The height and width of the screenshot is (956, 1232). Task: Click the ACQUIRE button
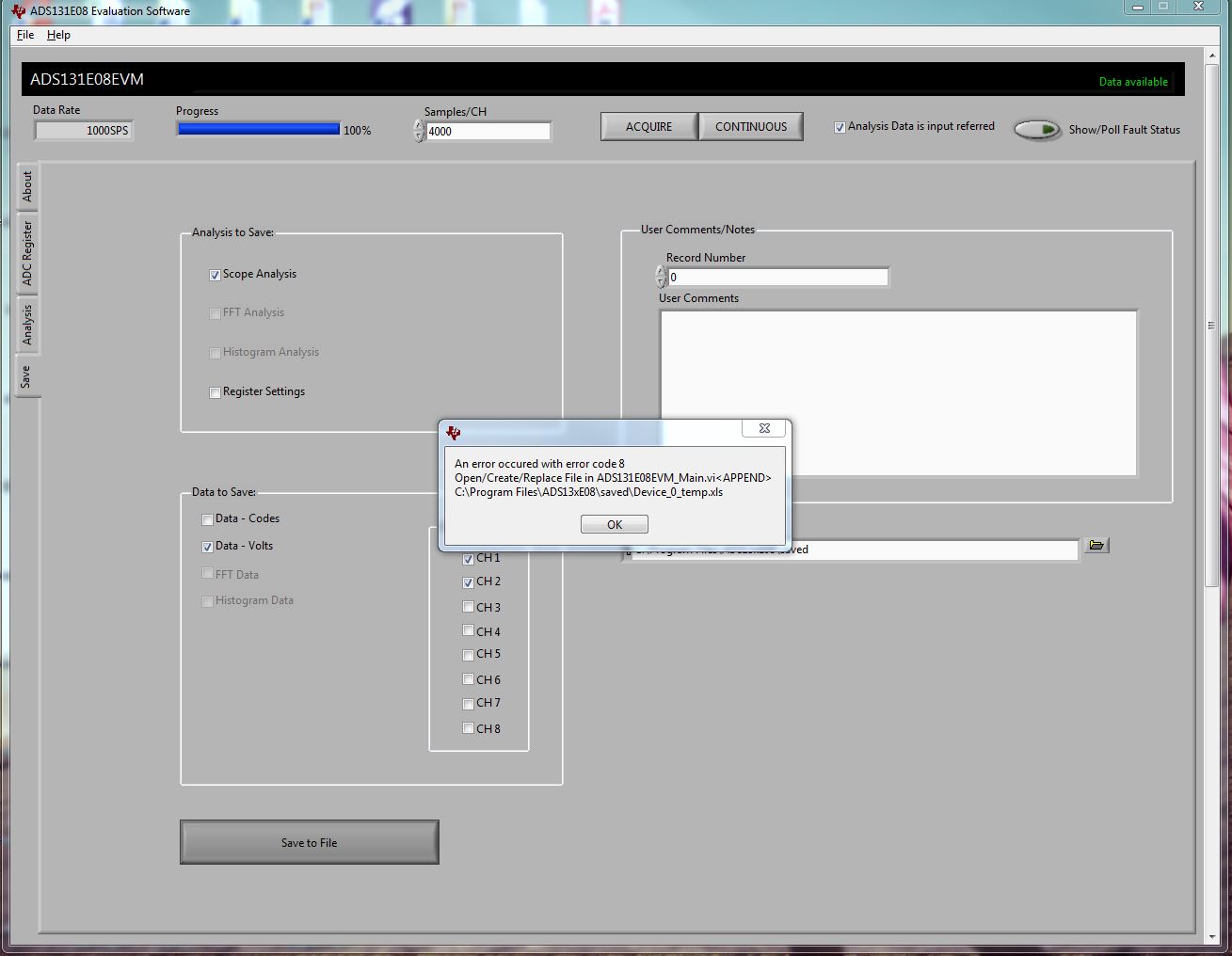coord(649,127)
